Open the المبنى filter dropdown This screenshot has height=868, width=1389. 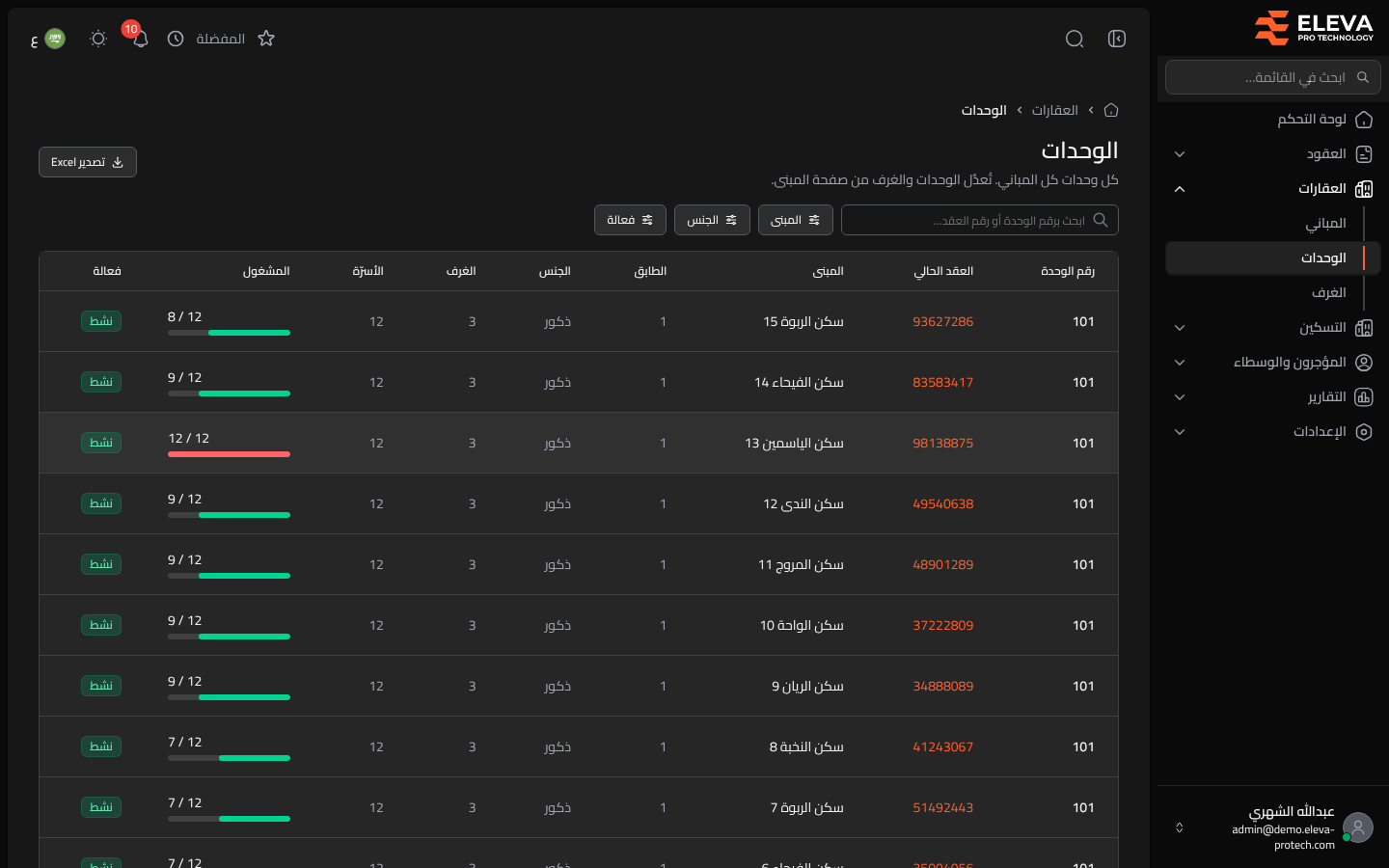tap(796, 220)
